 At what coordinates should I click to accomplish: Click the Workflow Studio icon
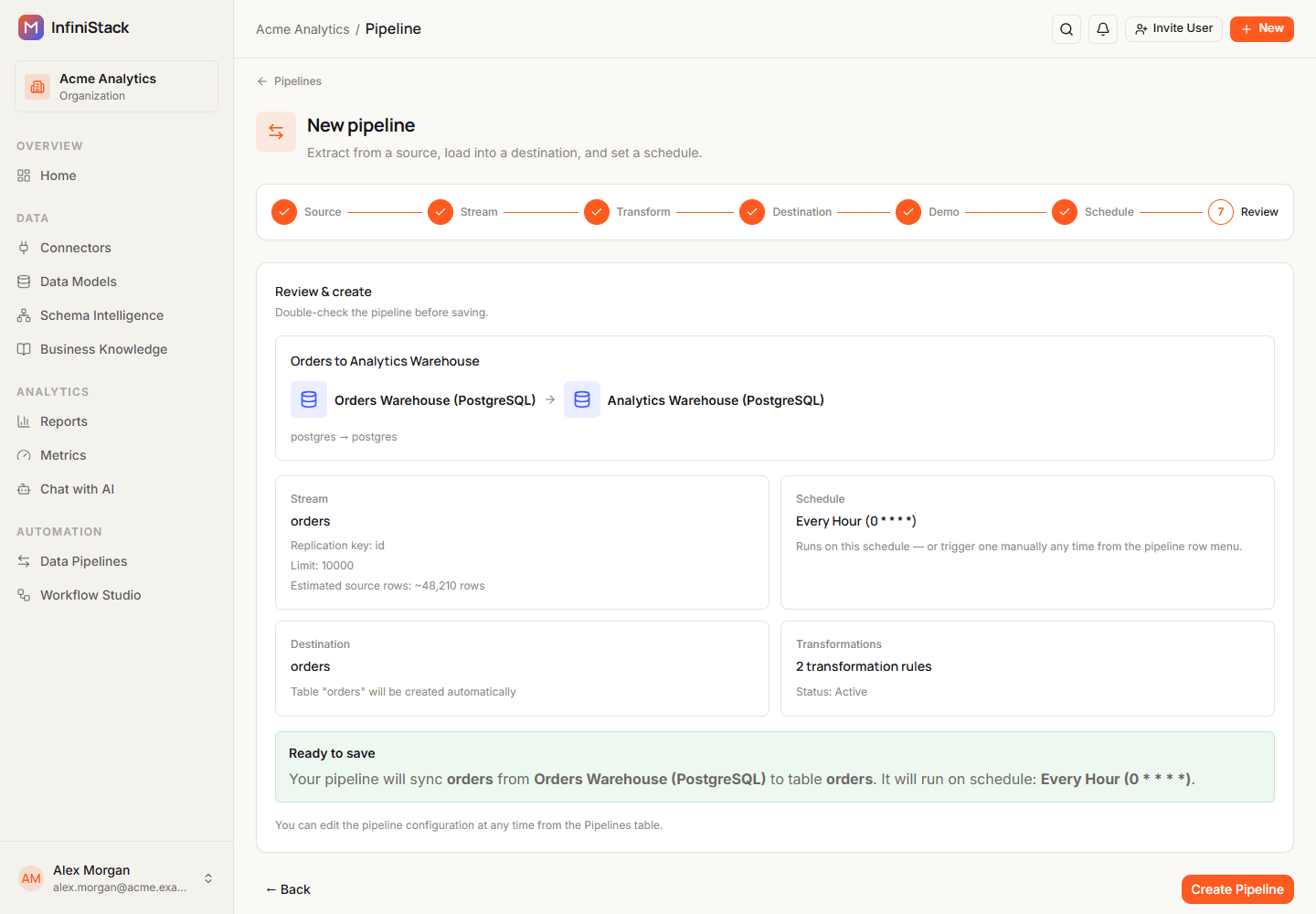(24, 595)
